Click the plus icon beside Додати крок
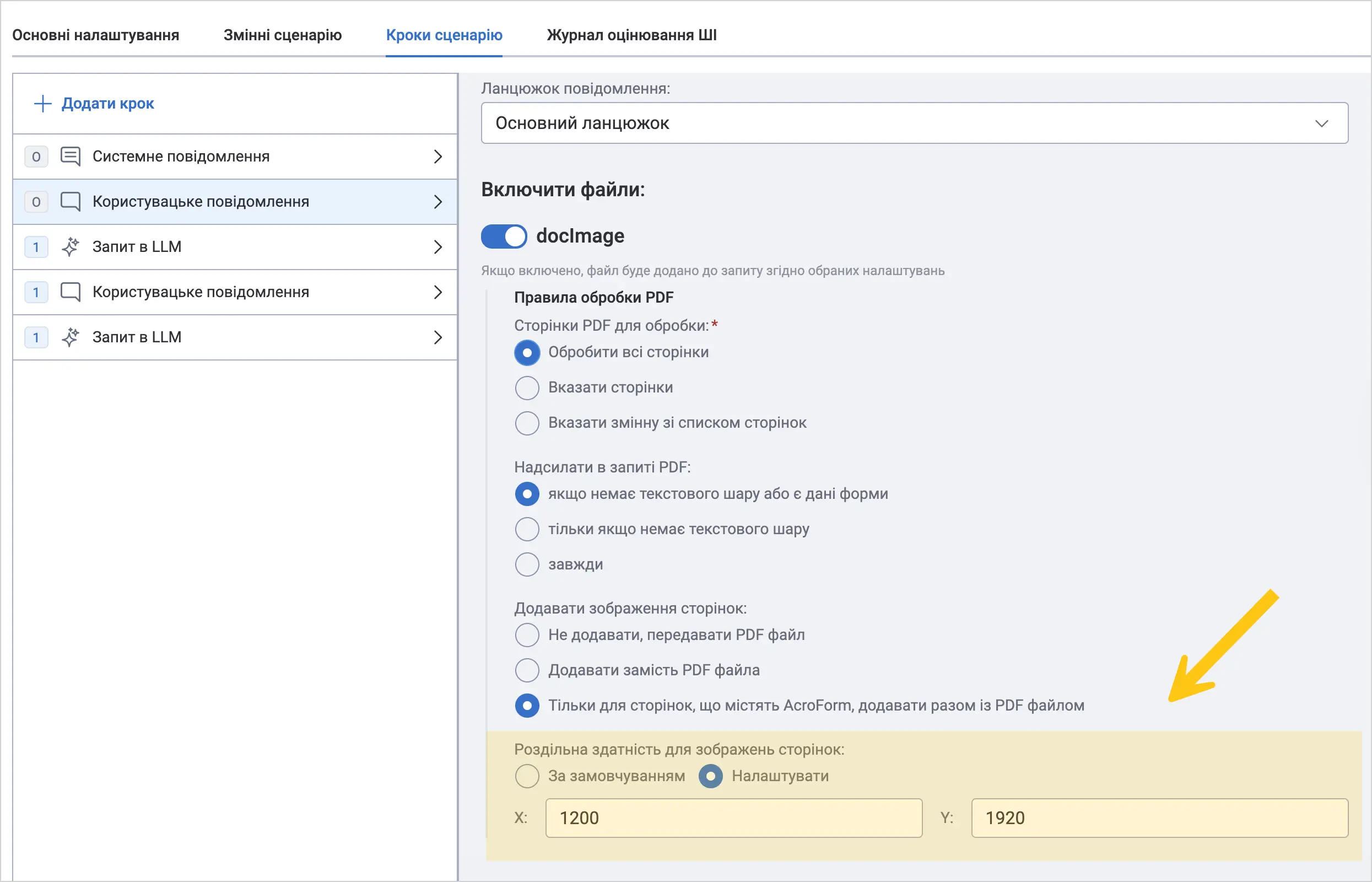Viewport: 1372px width, 882px height. click(43, 104)
